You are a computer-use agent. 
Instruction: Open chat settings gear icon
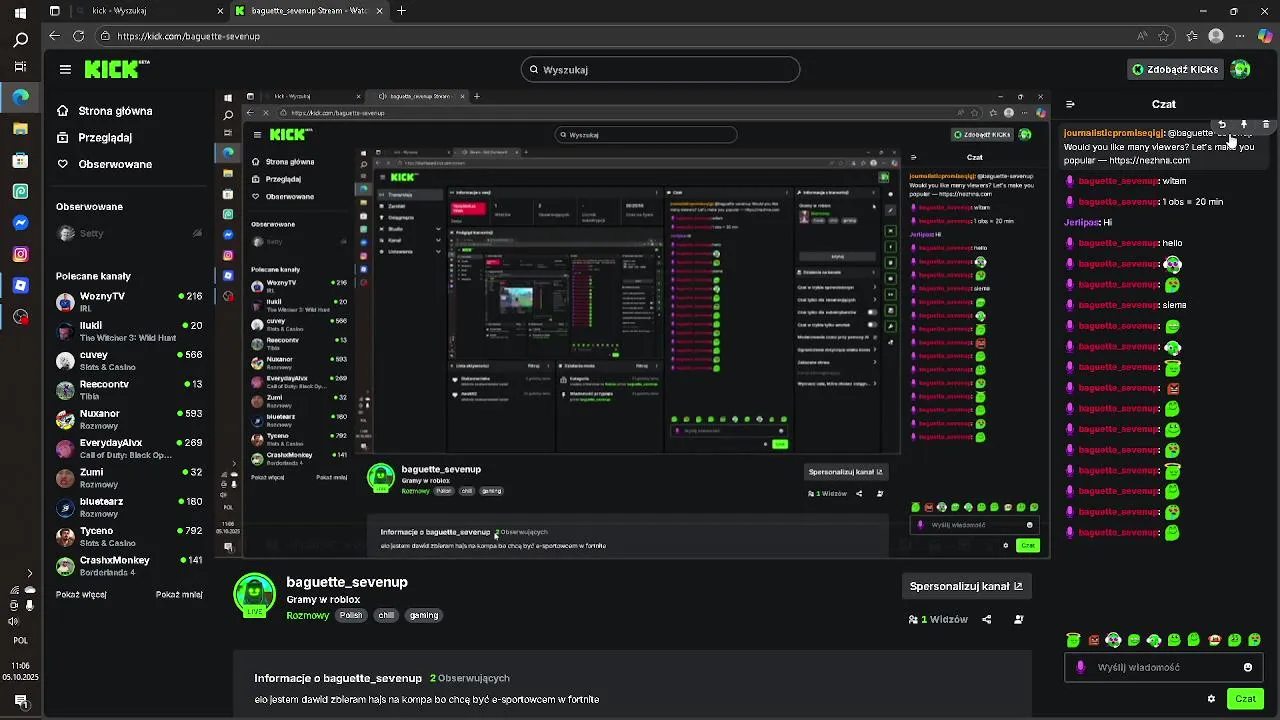pyautogui.click(x=1211, y=699)
